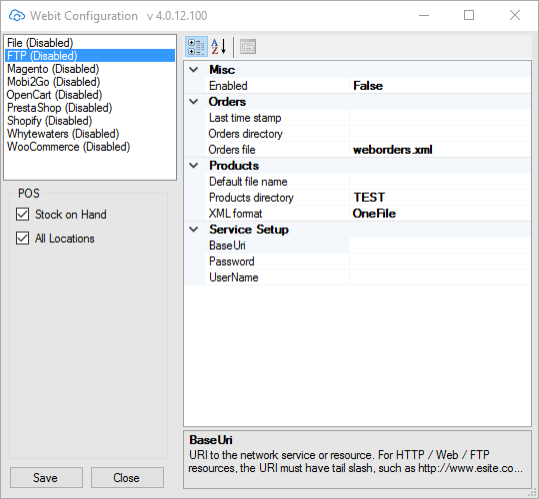Sort properties alphabetically with A-Z icon
The width and height of the screenshot is (539, 499).
(x=219, y=46)
